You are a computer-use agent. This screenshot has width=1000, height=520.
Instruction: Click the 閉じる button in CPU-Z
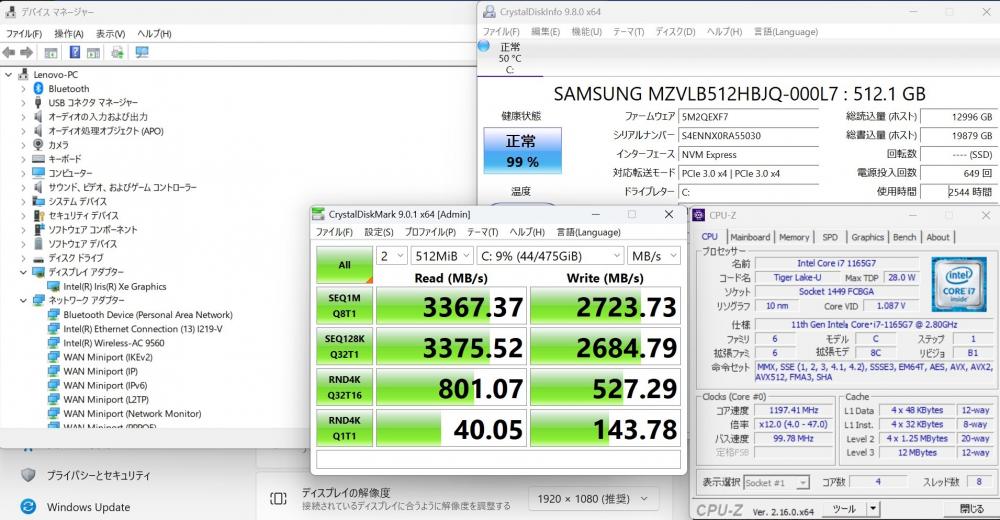coord(973,509)
